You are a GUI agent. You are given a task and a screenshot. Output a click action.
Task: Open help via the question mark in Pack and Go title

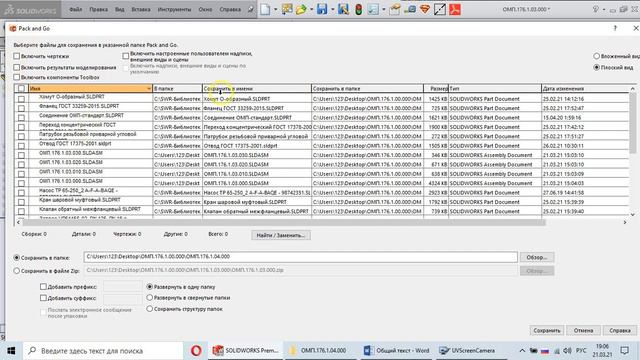pyautogui.click(x=615, y=28)
